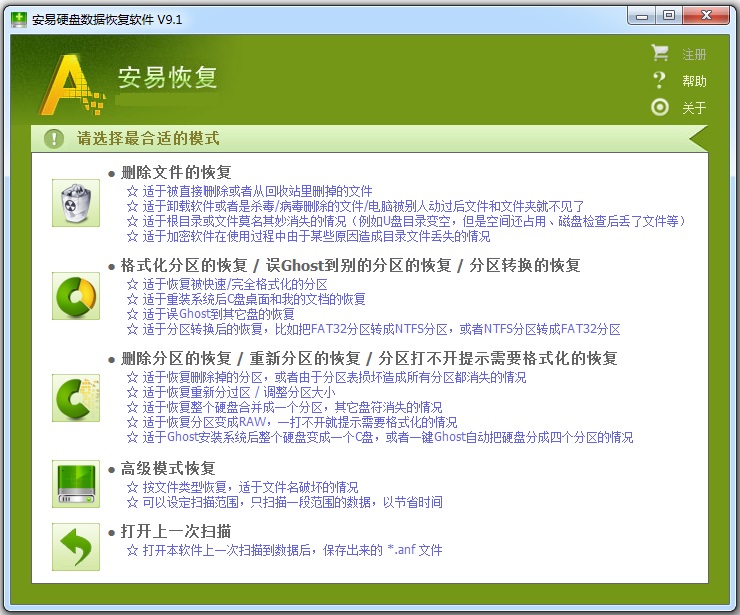The width and height of the screenshot is (740, 615).
Task: Click text 适于误Ghost到其它盘的恢复
Action: pyautogui.click(x=219, y=314)
